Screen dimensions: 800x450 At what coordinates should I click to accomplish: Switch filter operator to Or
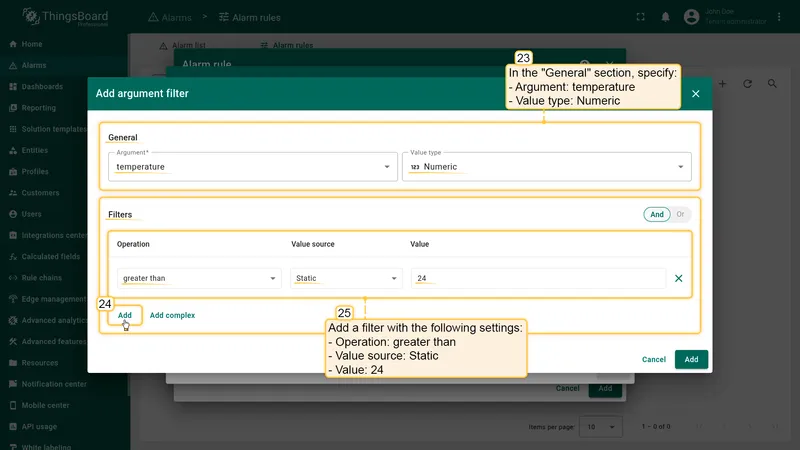pyautogui.click(x=681, y=214)
